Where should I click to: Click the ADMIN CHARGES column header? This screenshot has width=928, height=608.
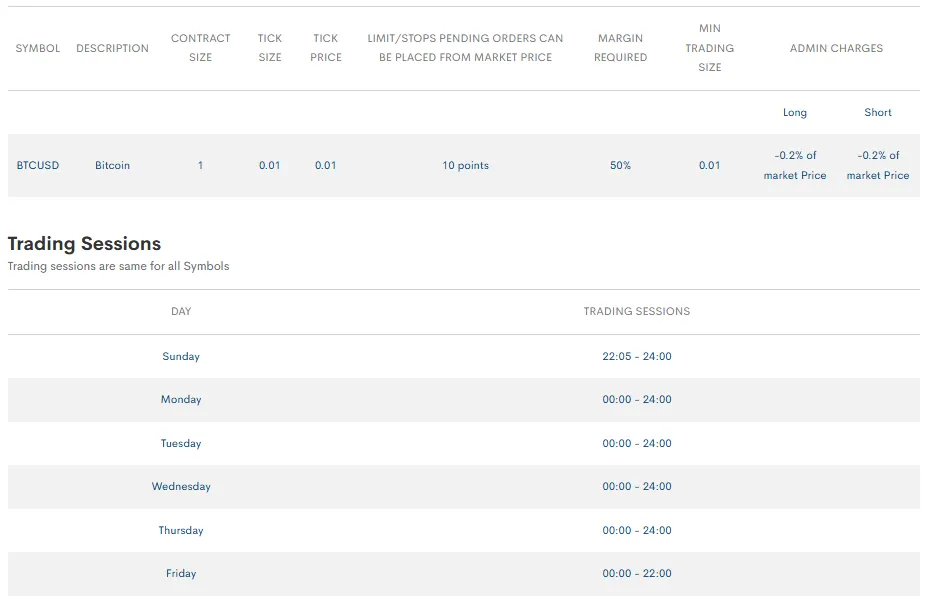836,48
